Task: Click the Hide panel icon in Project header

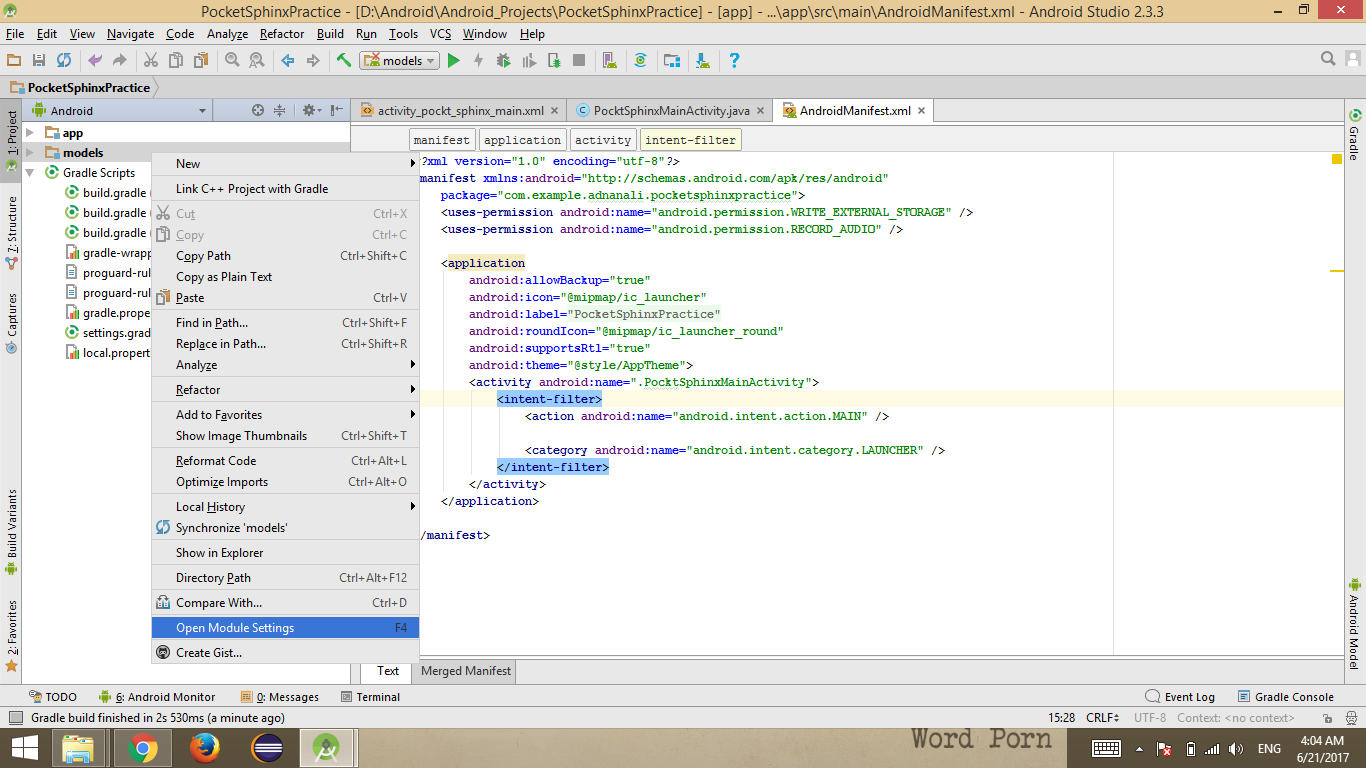Action: click(337, 110)
